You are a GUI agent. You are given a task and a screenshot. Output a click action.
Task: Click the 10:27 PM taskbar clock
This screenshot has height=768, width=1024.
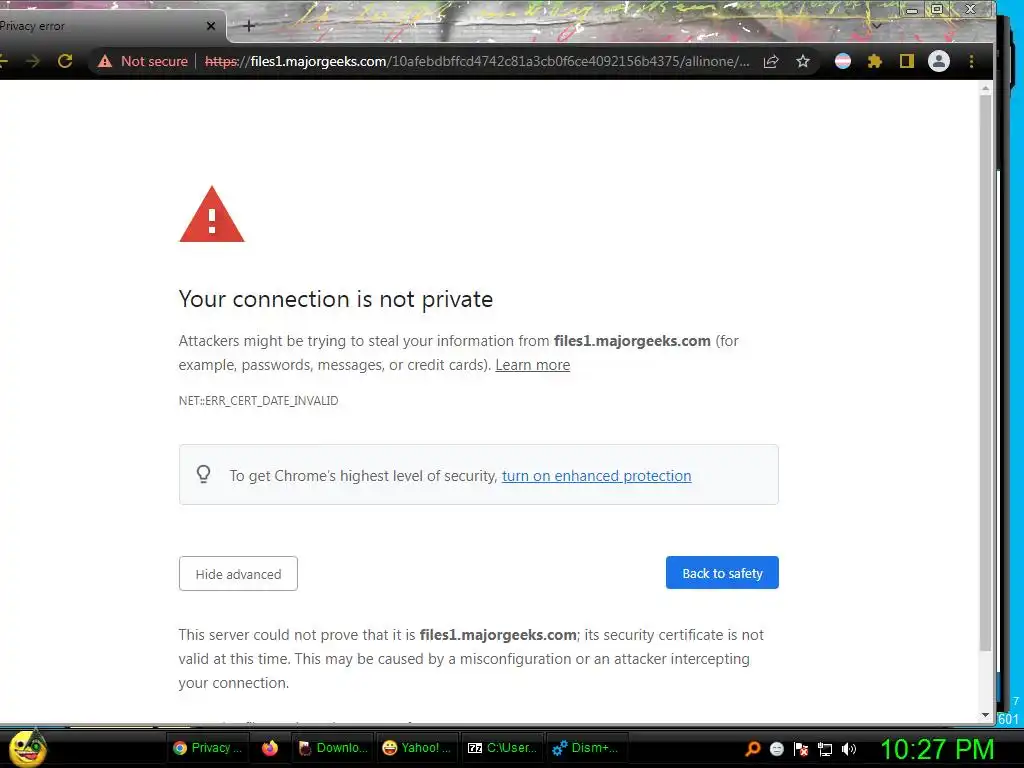point(938,750)
